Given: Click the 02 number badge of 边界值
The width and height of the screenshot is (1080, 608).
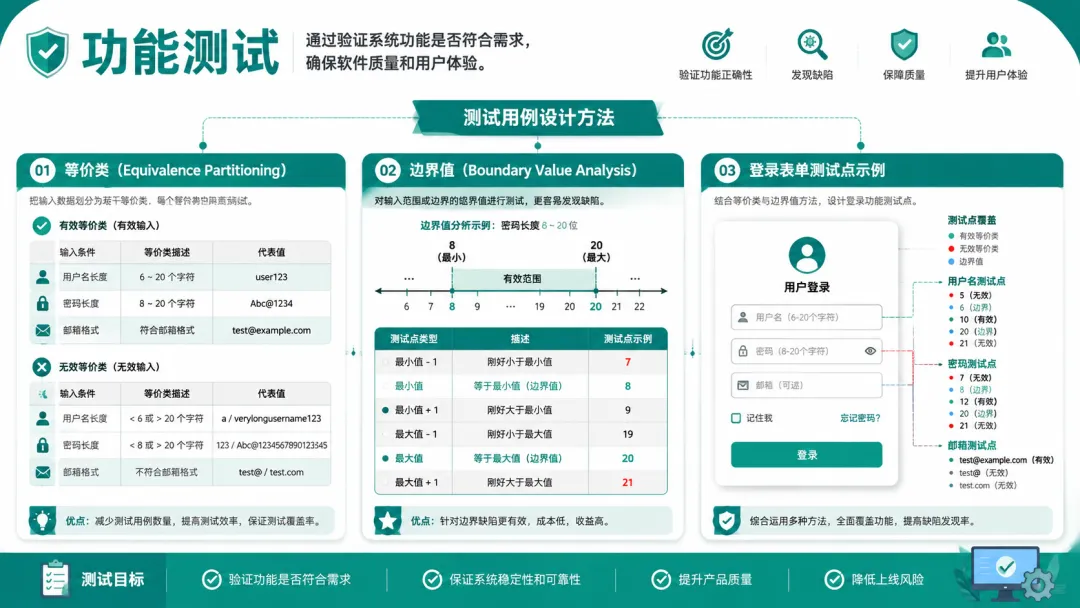Looking at the screenshot, I should pyautogui.click(x=388, y=170).
